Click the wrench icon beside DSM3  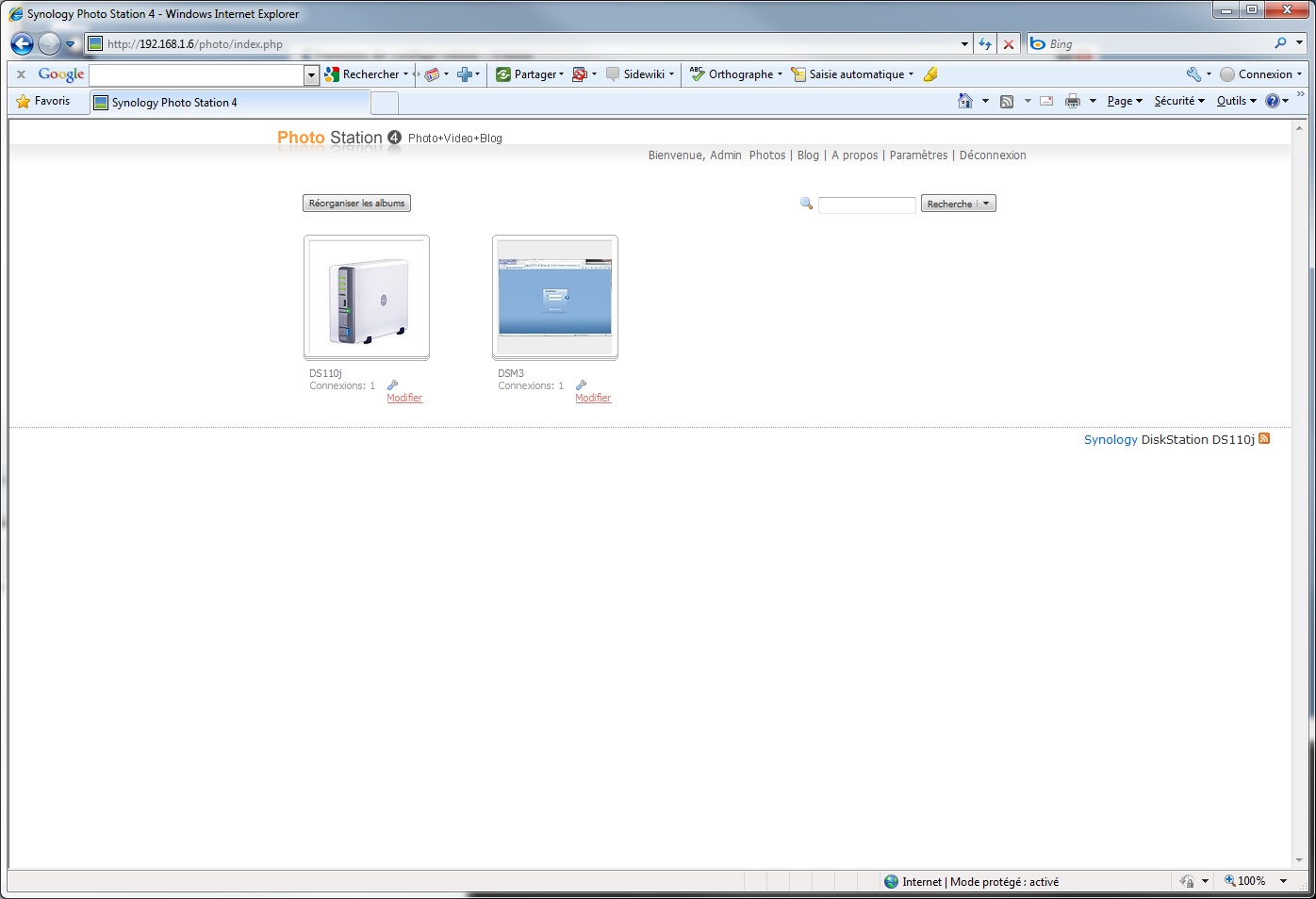[x=581, y=384]
